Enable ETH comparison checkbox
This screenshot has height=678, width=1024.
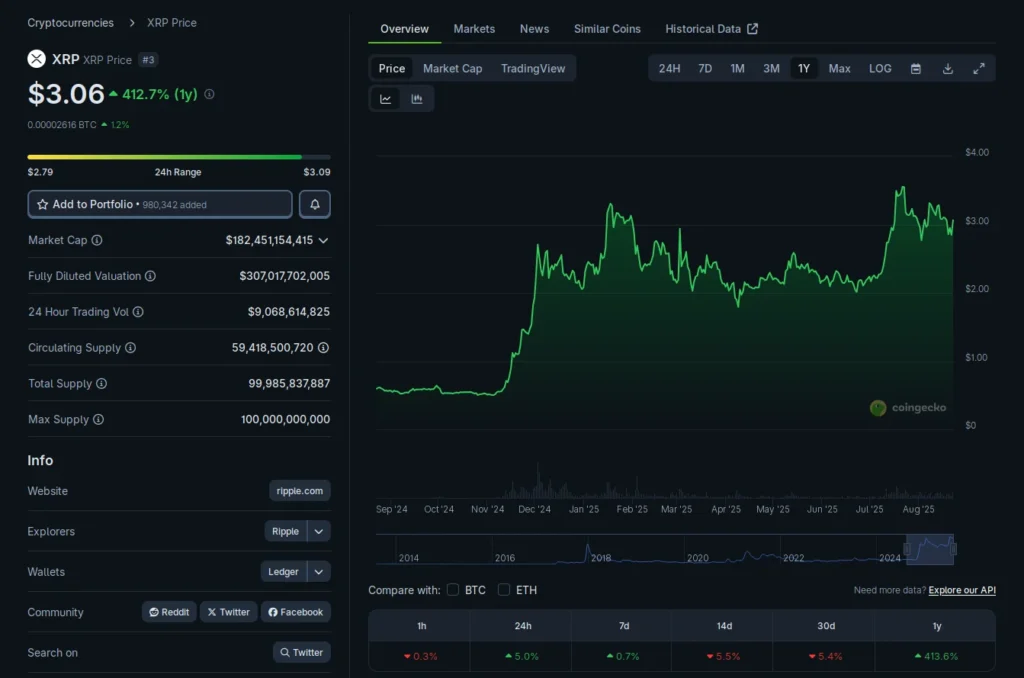504,590
